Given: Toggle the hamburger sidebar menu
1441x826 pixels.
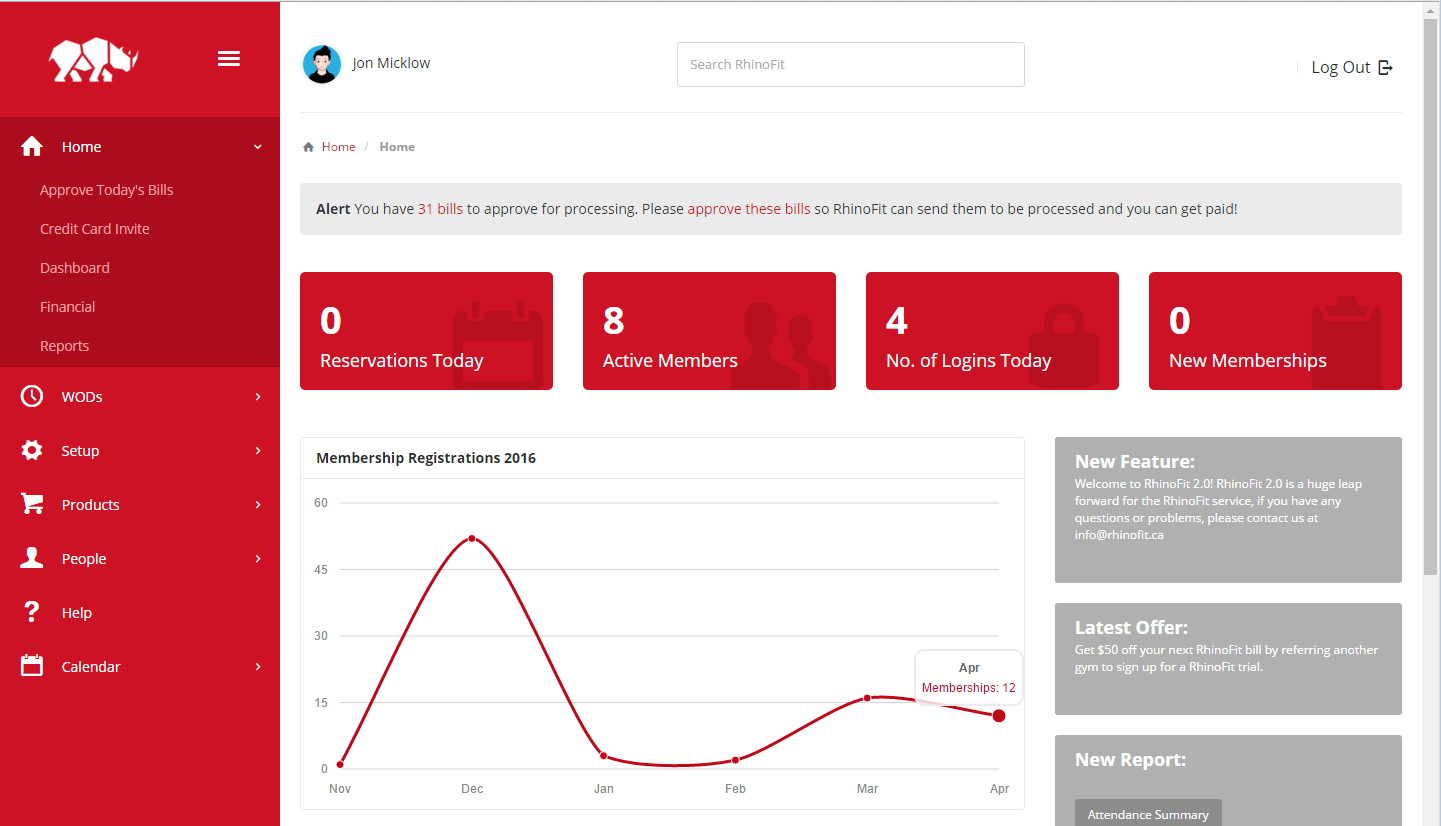Looking at the screenshot, I should pos(229,59).
